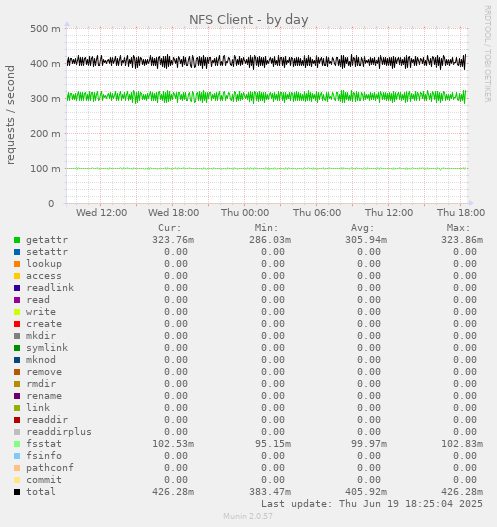The width and height of the screenshot is (497, 527).
Task: Select the pathconf legend label
Action: coord(50,468)
